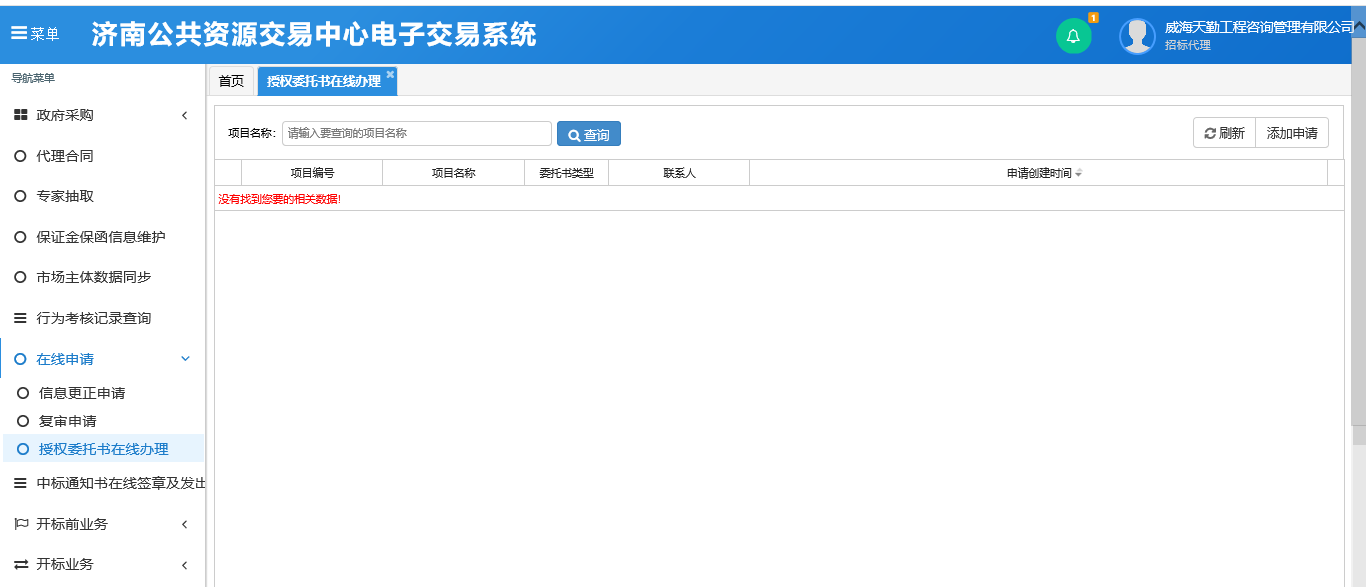Select the 代理合同 sidebar item

point(65,155)
